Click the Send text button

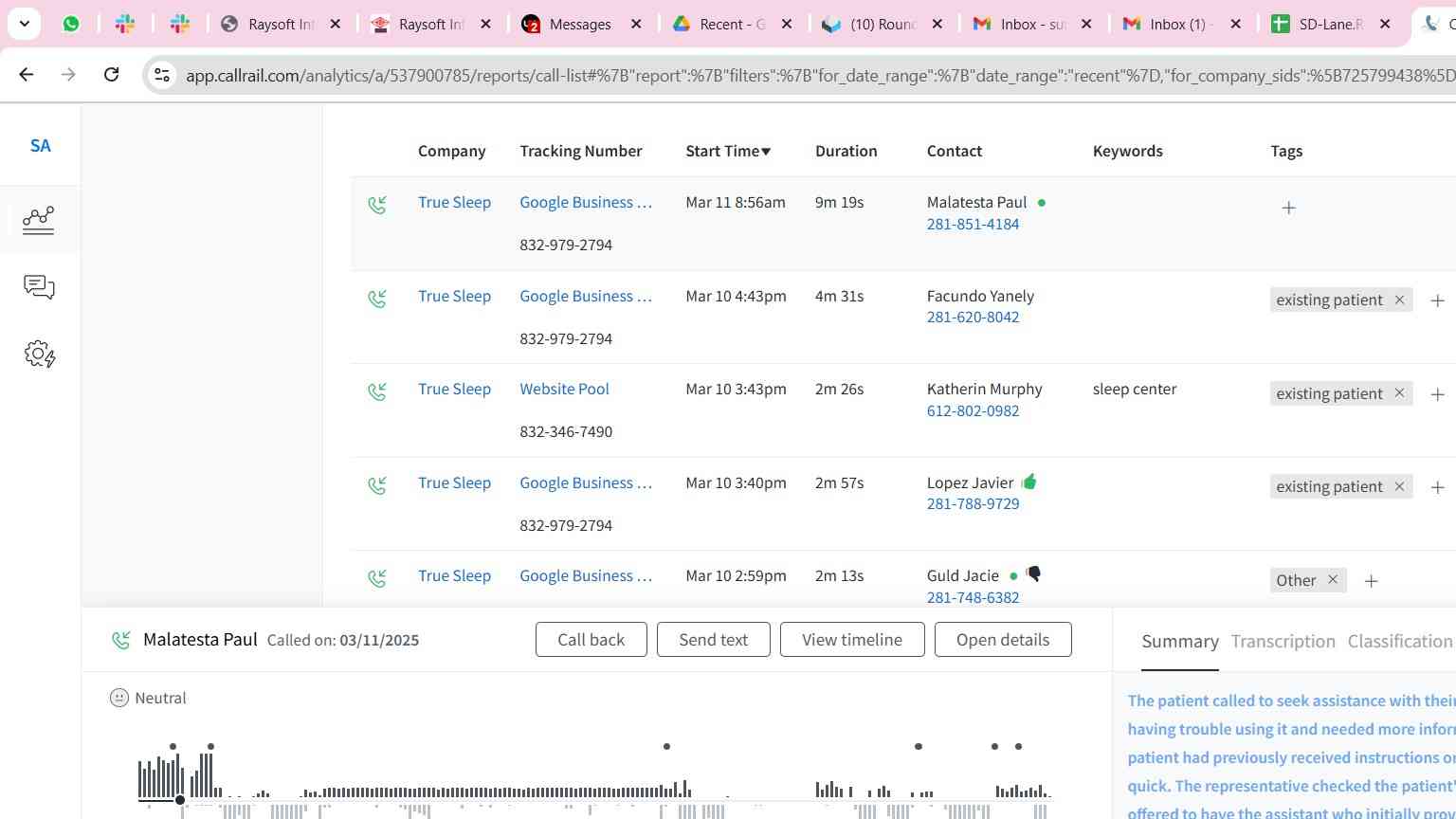(x=714, y=640)
